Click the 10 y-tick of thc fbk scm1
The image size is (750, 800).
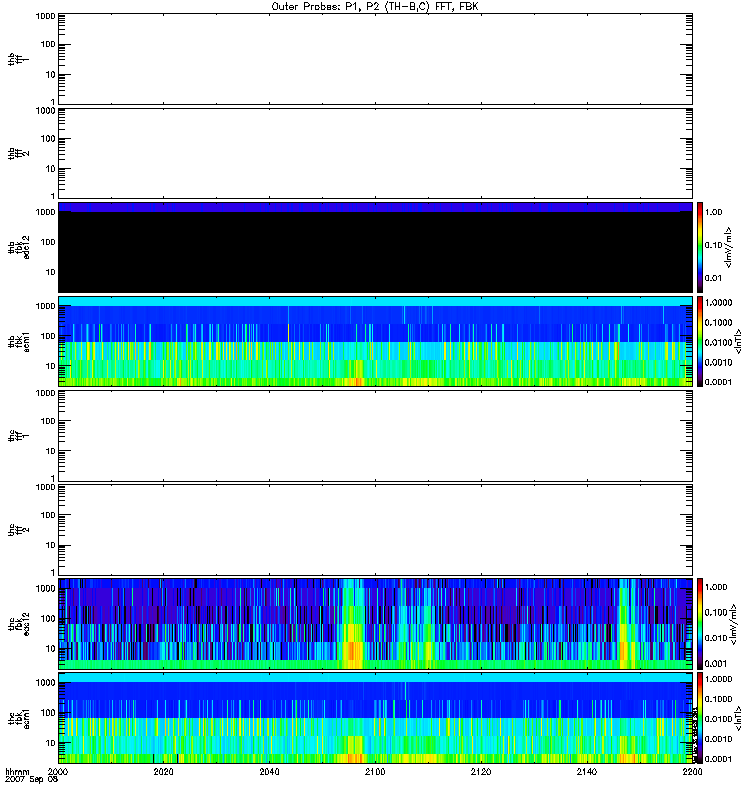coord(50,743)
